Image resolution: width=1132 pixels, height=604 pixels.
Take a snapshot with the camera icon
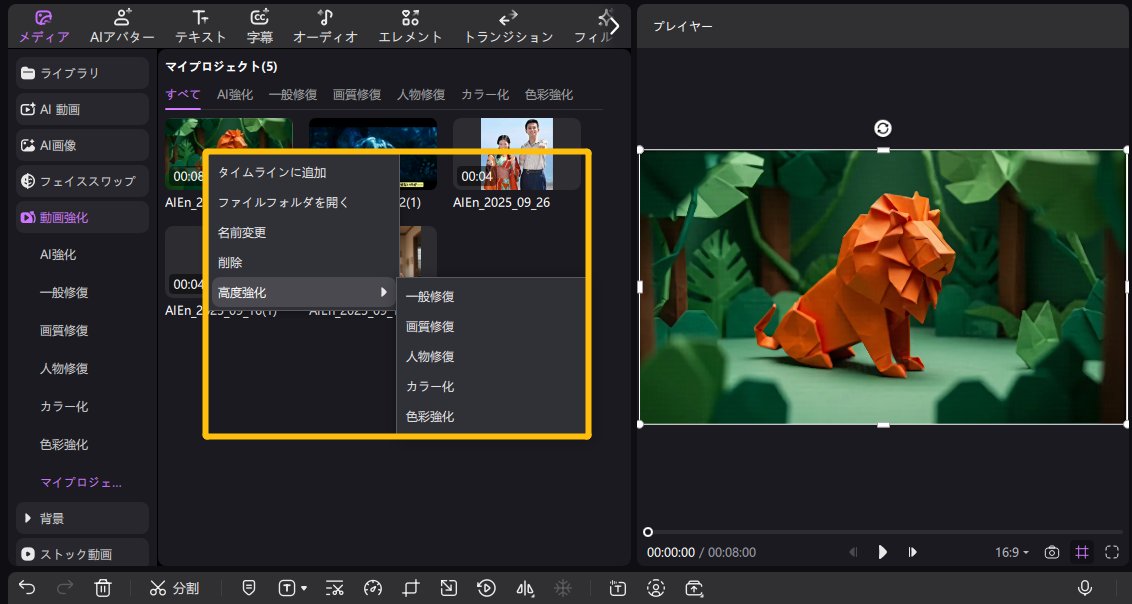coord(1051,552)
